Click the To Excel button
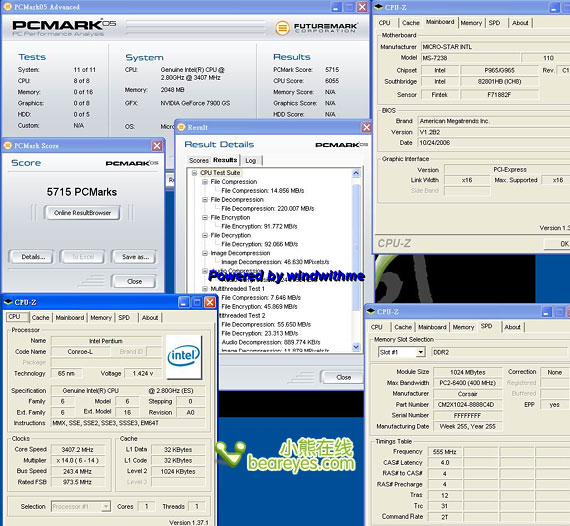 pos(83,257)
